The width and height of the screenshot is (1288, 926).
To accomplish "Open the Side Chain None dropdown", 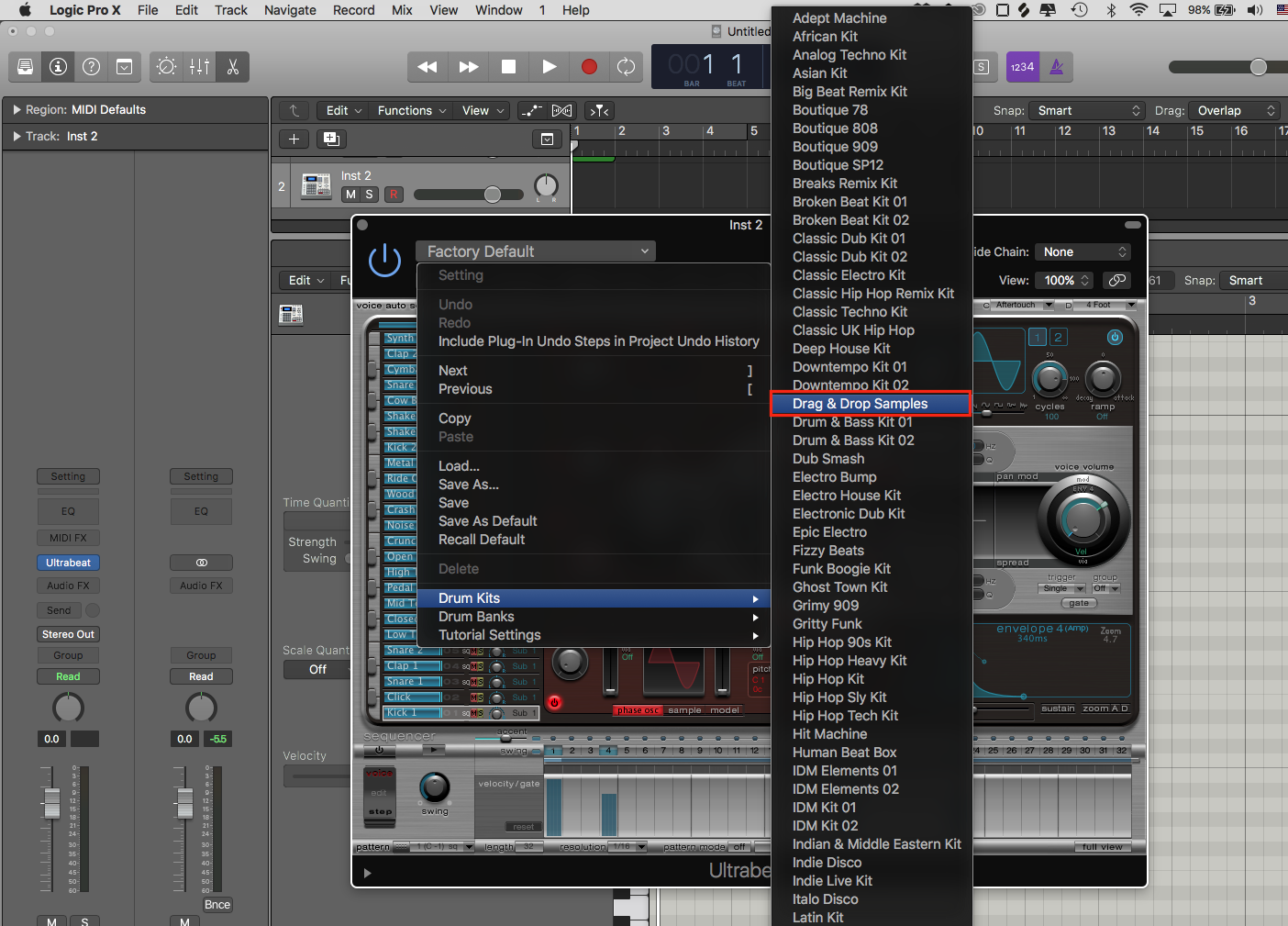I will click(x=1083, y=252).
